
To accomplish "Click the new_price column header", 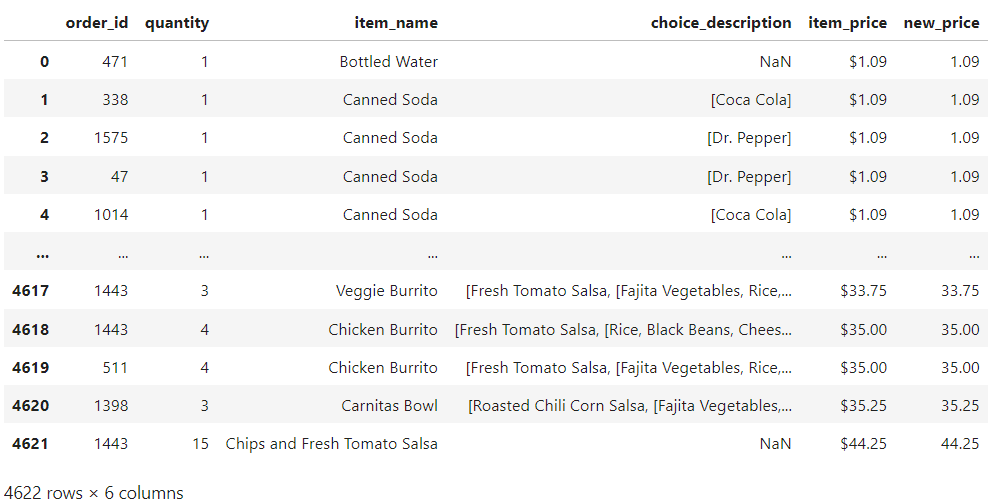I will [x=941, y=23].
